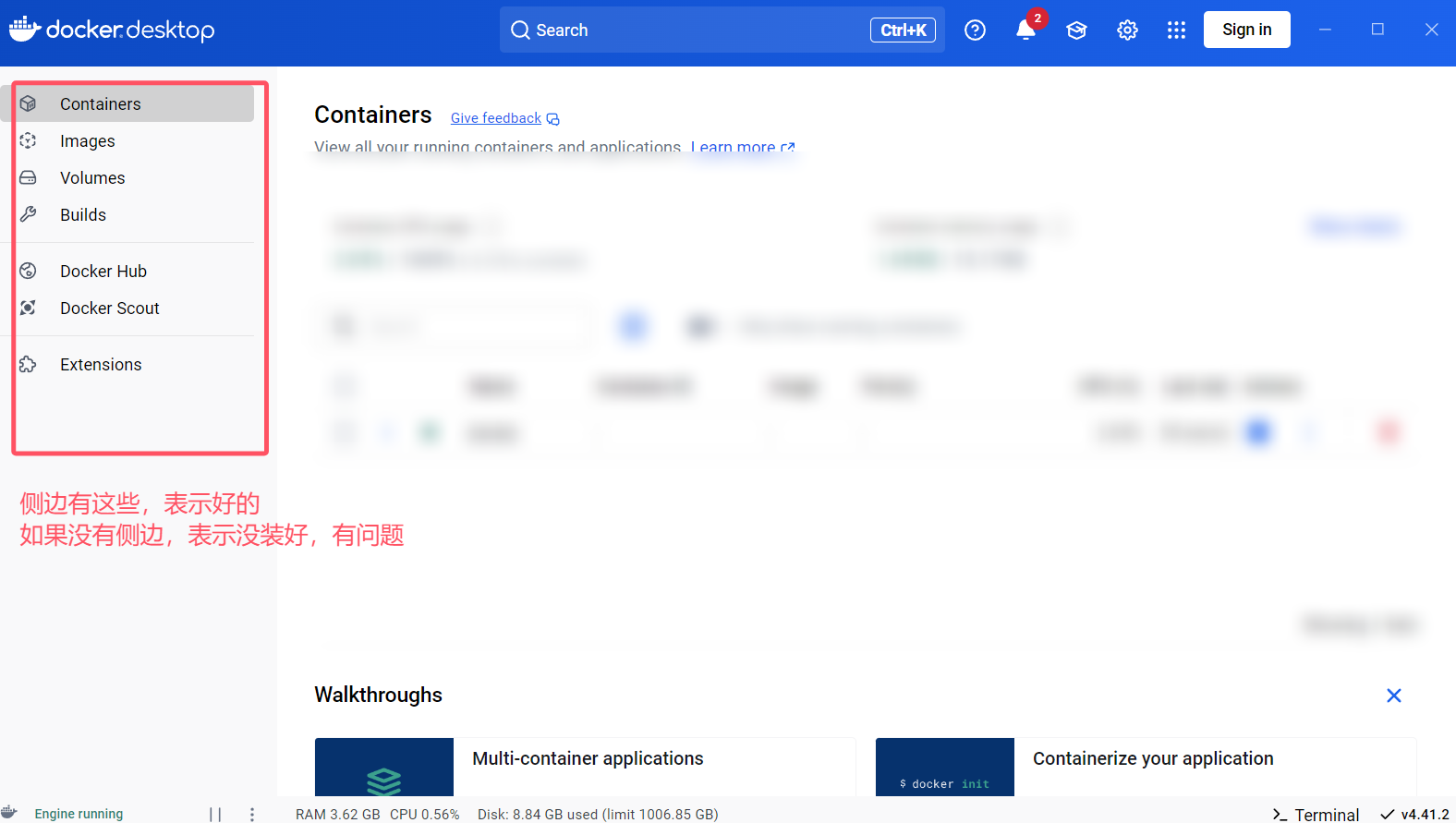Click the Disk usage readout

tap(598, 814)
